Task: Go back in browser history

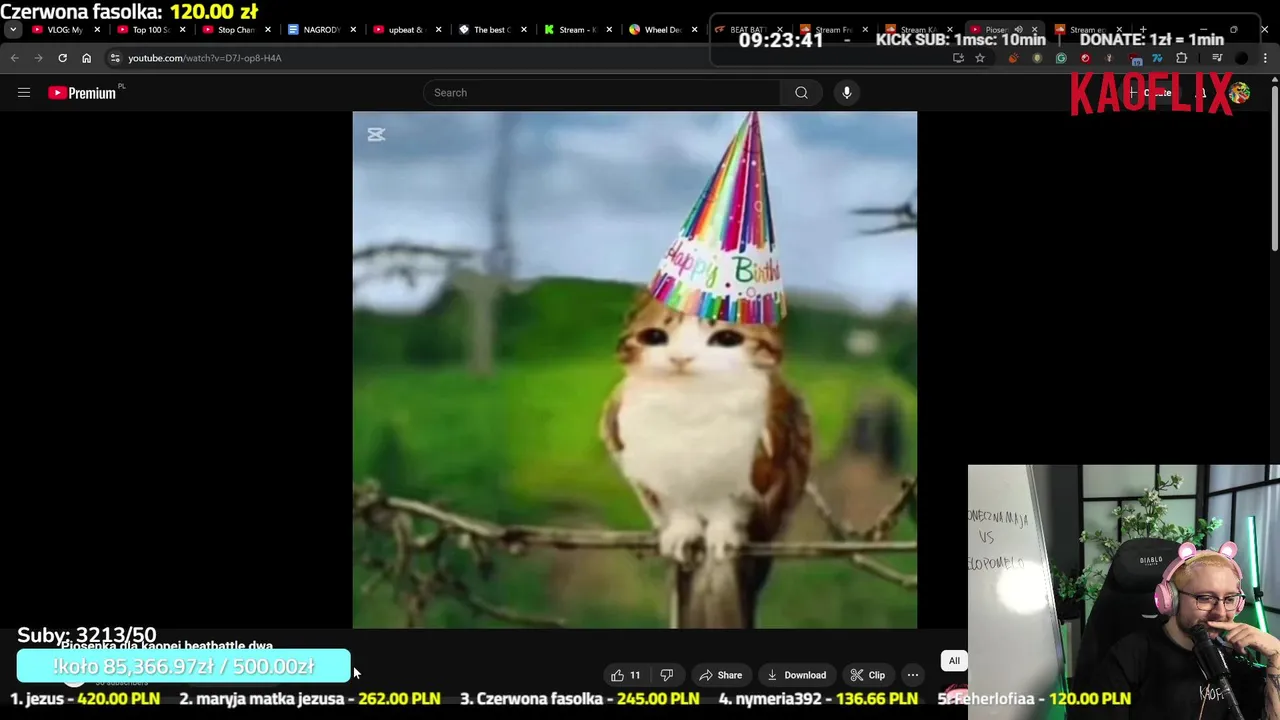Action: tap(14, 58)
